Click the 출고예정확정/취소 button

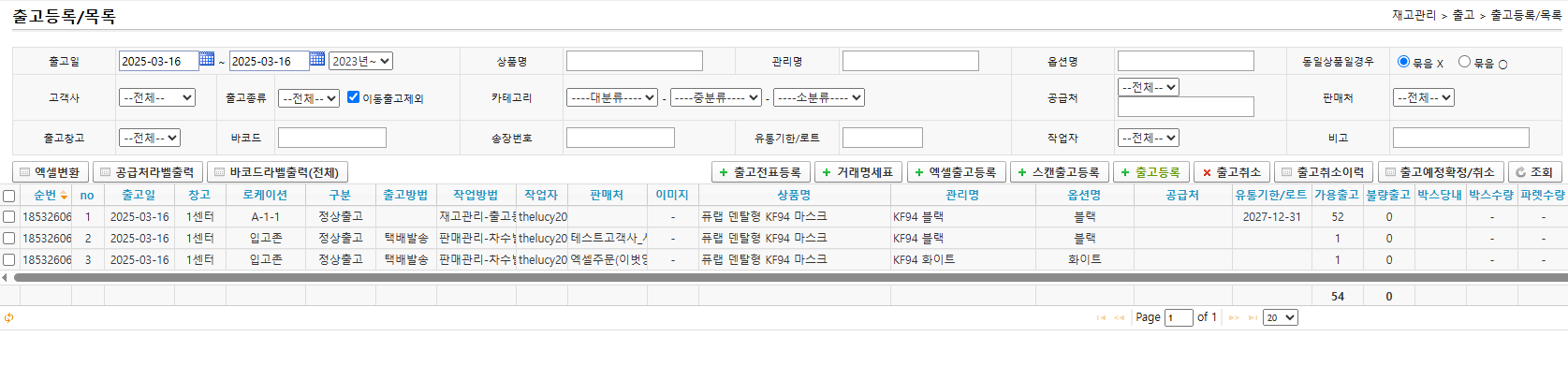(x=1441, y=172)
